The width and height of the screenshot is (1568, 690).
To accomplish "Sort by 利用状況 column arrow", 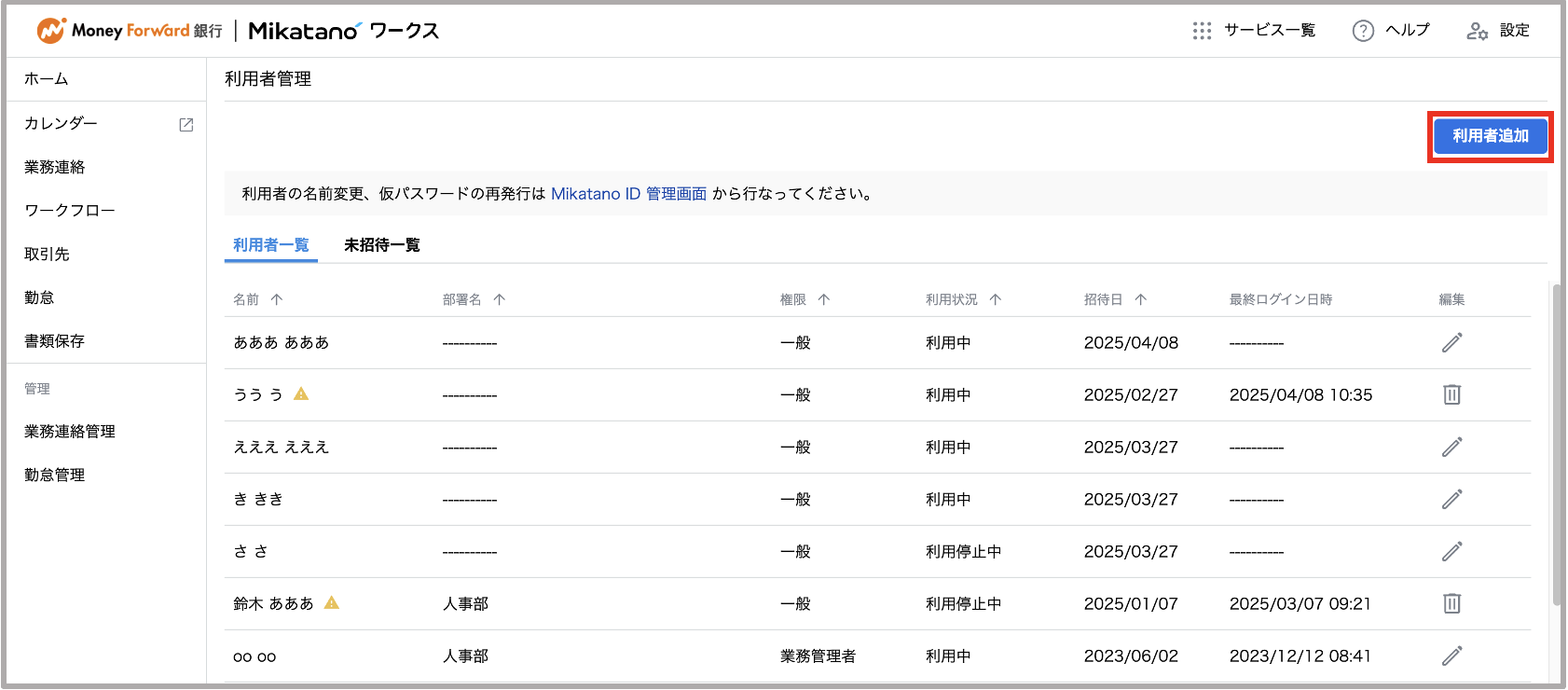I will [996, 299].
